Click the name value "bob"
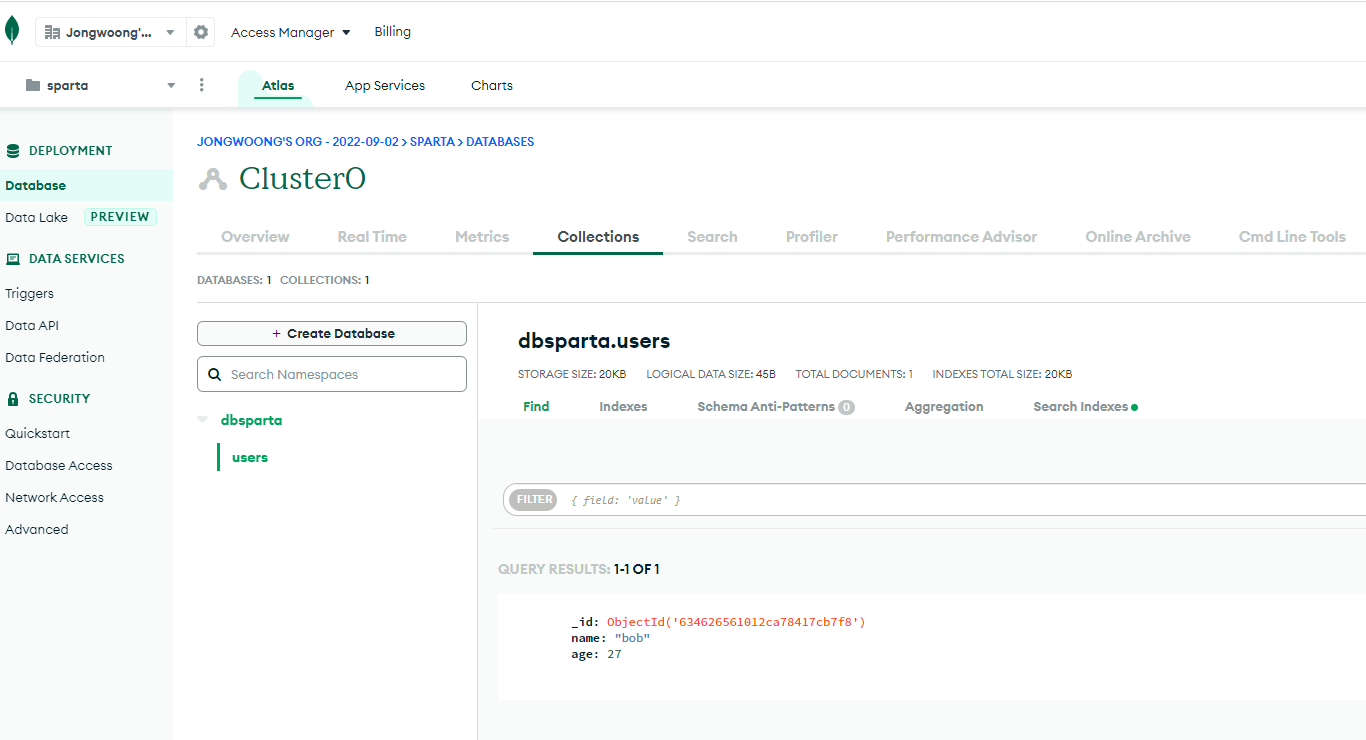 (x=632, y=638)
